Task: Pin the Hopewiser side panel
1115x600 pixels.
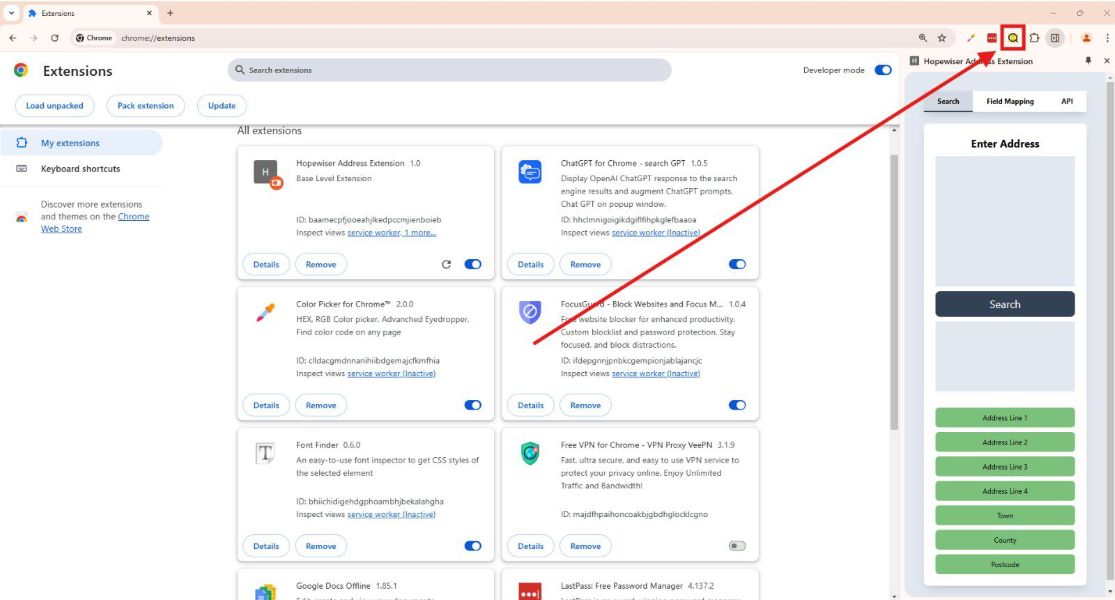Action: pos(1089,61)
